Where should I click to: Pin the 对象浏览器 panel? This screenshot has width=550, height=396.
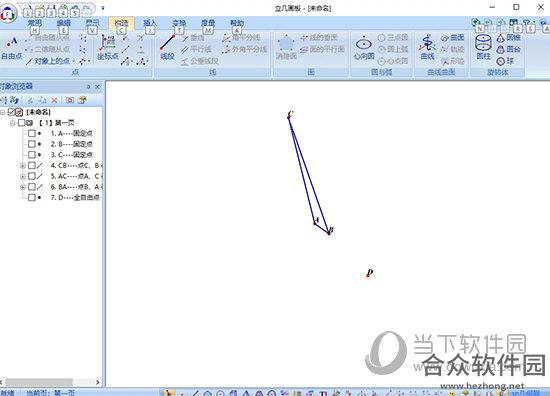[x=88, y=87]
